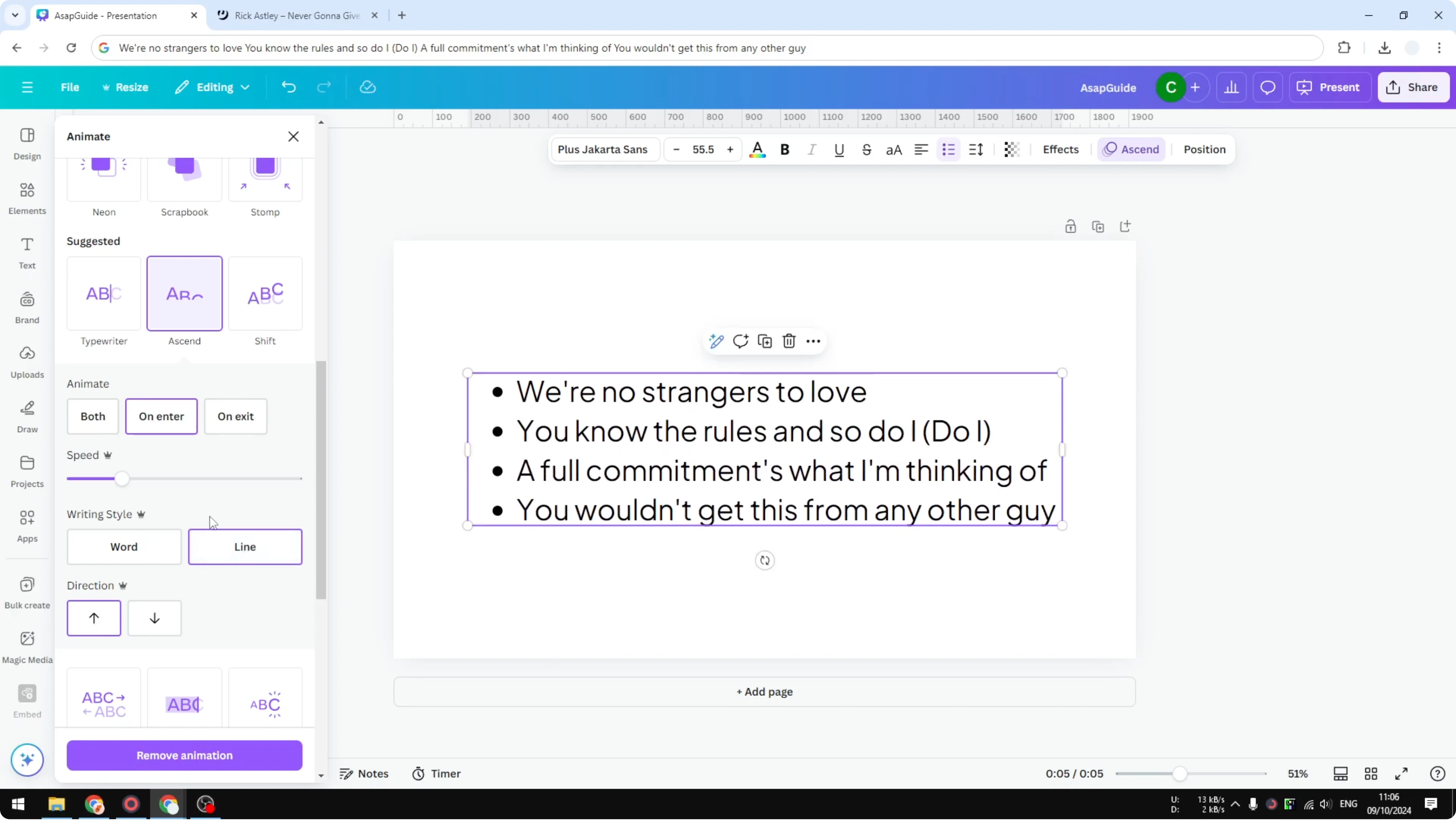Click the cloud save status icon

[368, 87]
